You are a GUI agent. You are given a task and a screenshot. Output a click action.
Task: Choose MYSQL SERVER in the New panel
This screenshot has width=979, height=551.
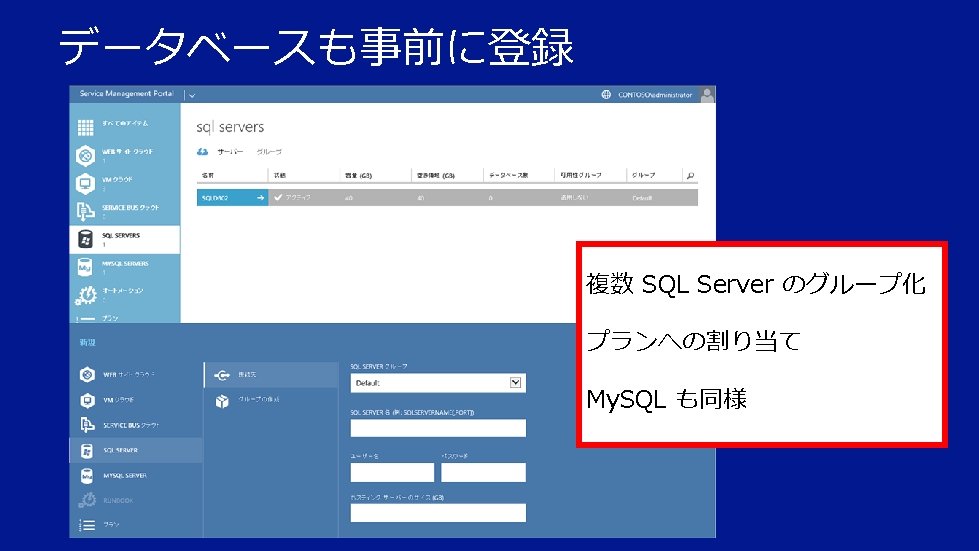(x=136, y=475)
